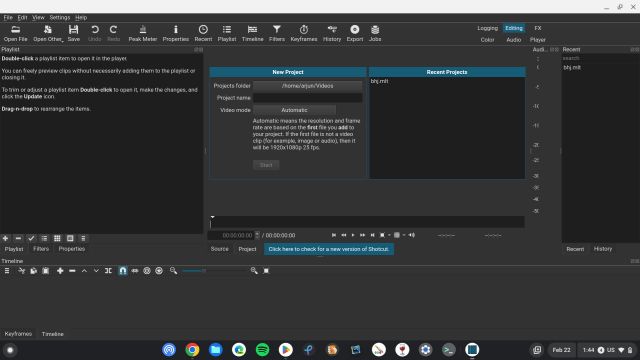The width and height of the screenshot is (640, 360).
Task: Focus the Project name input field
Action: tap(307, 98)
